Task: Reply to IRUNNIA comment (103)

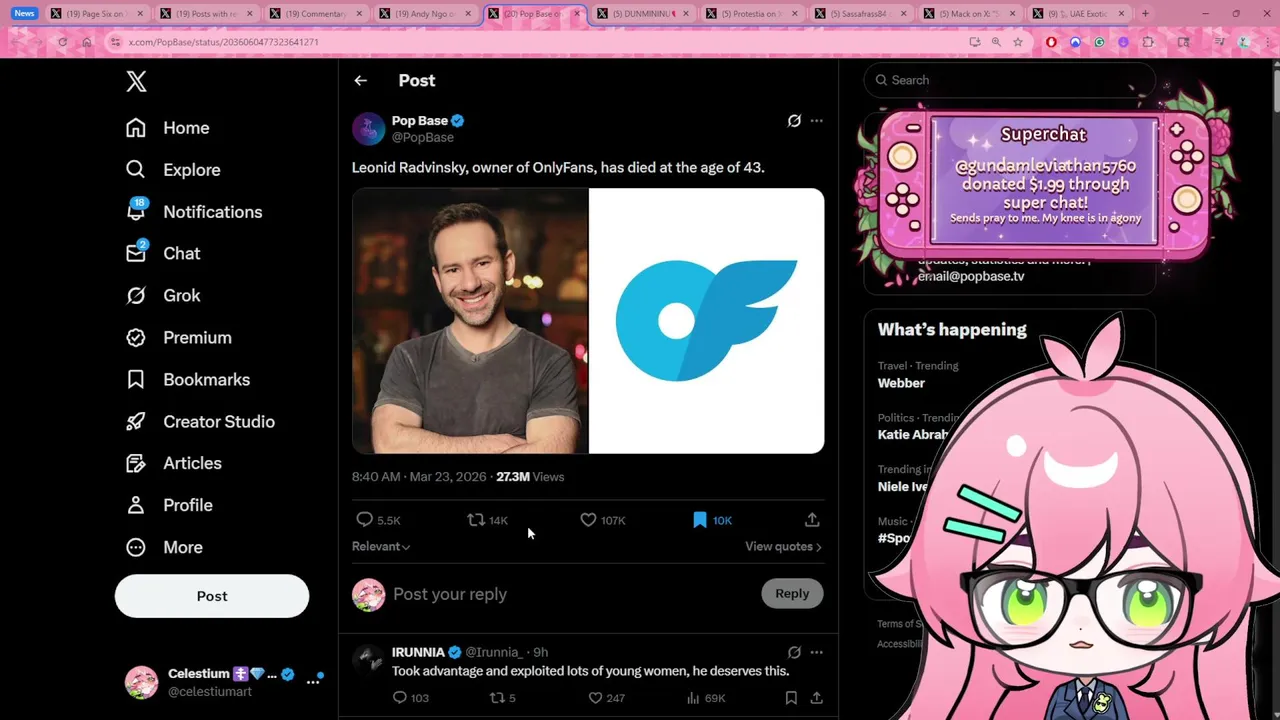Action: (x=410, y=698)
